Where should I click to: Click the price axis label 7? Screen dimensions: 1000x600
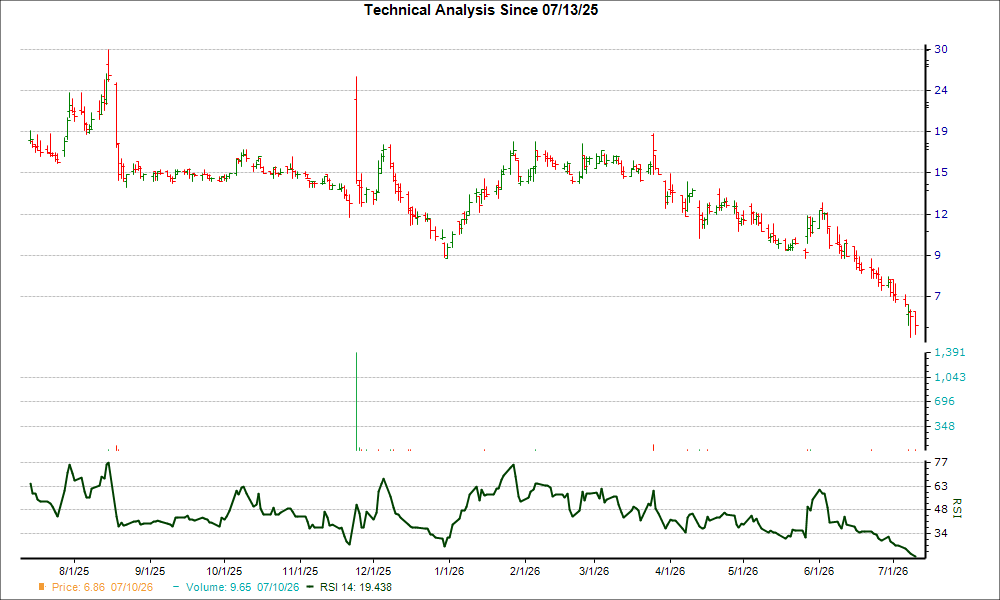click(x=938, y=296)
